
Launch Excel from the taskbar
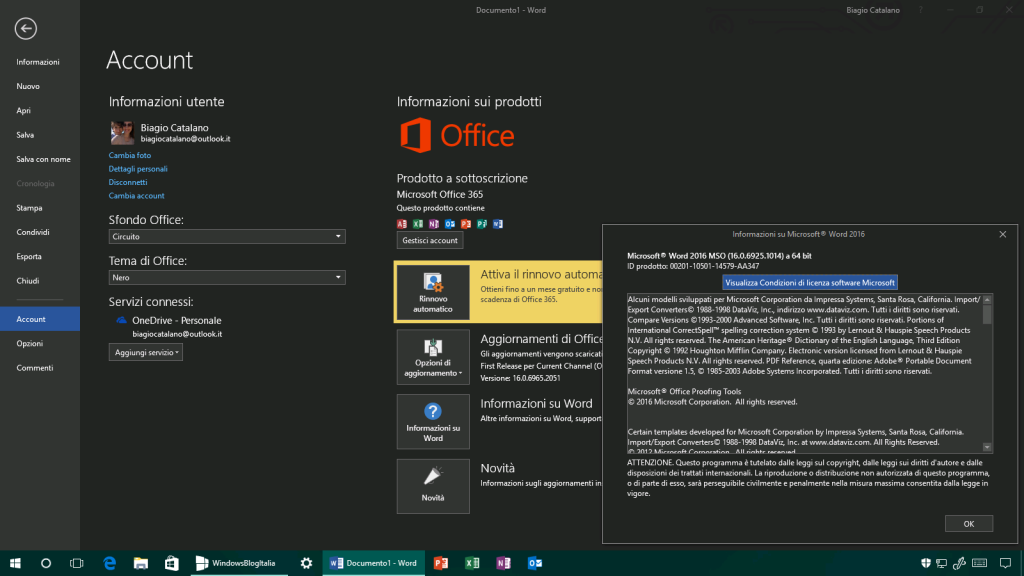[x=472, y=563]
